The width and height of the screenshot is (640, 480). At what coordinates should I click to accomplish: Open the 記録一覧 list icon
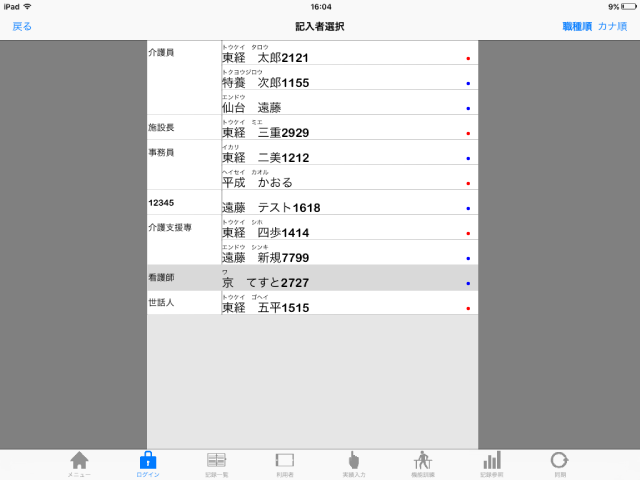click(216, 463)
